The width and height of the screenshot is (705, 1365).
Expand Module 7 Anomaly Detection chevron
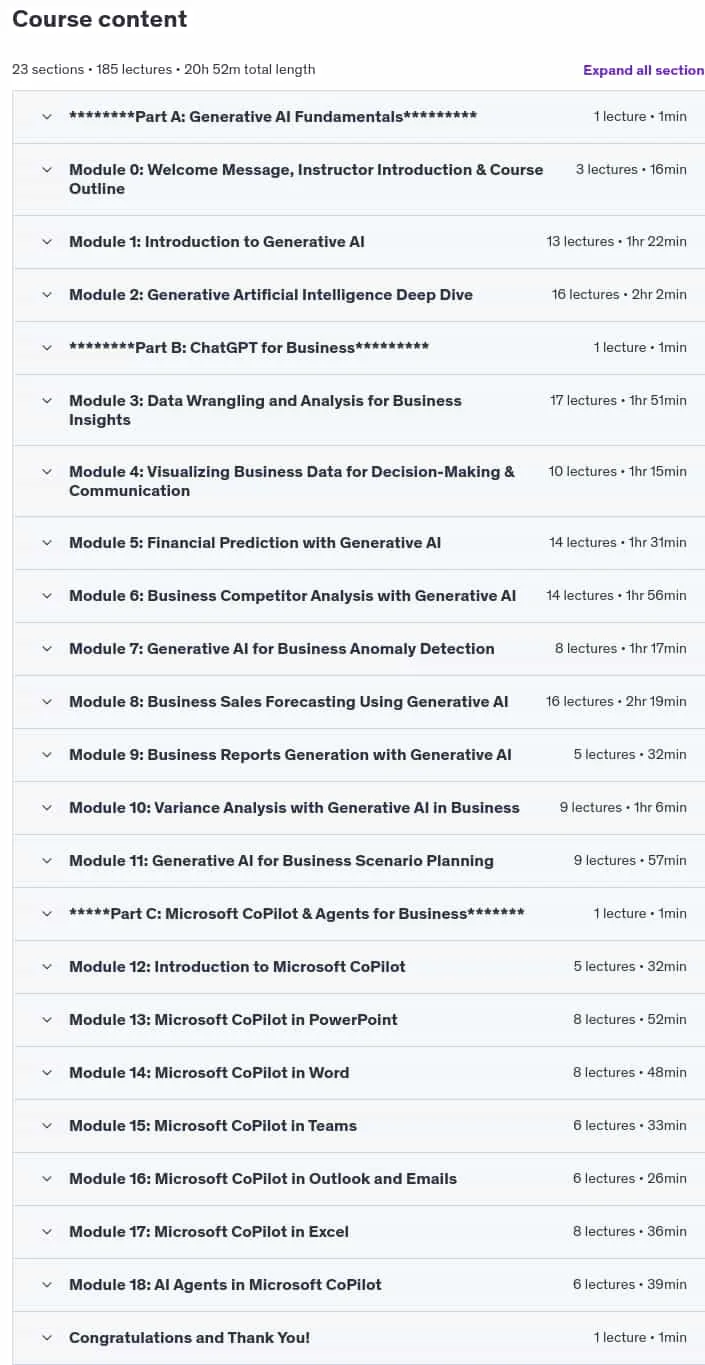(46, 649)
